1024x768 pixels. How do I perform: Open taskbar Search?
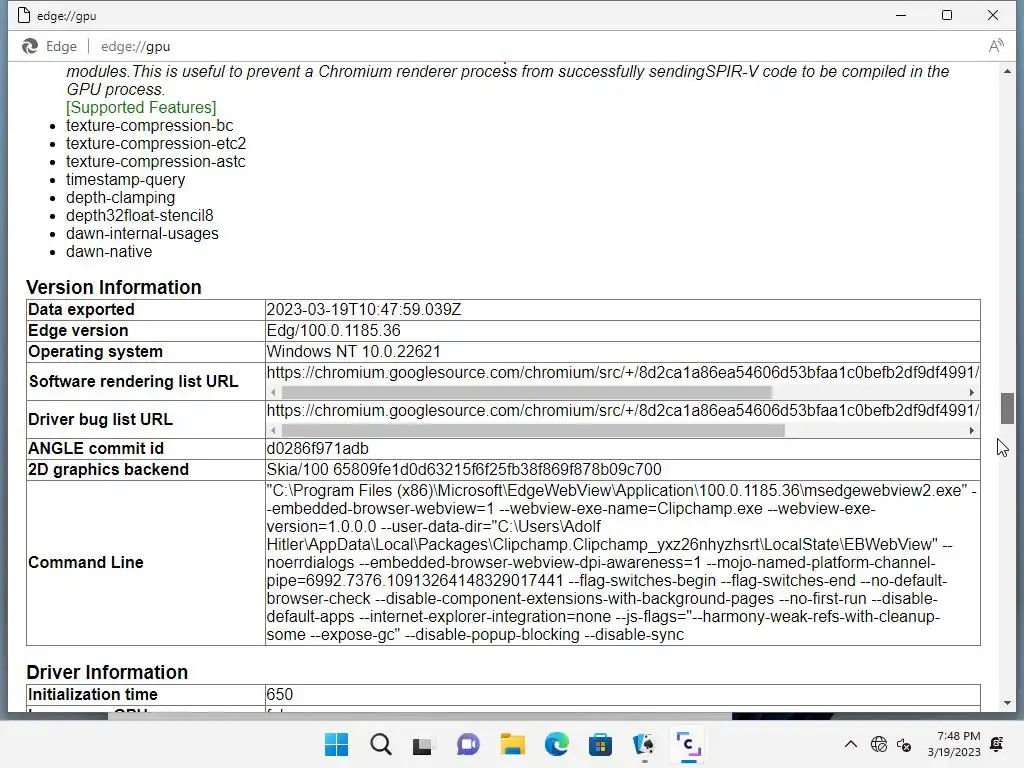click(x=381, y=744)
